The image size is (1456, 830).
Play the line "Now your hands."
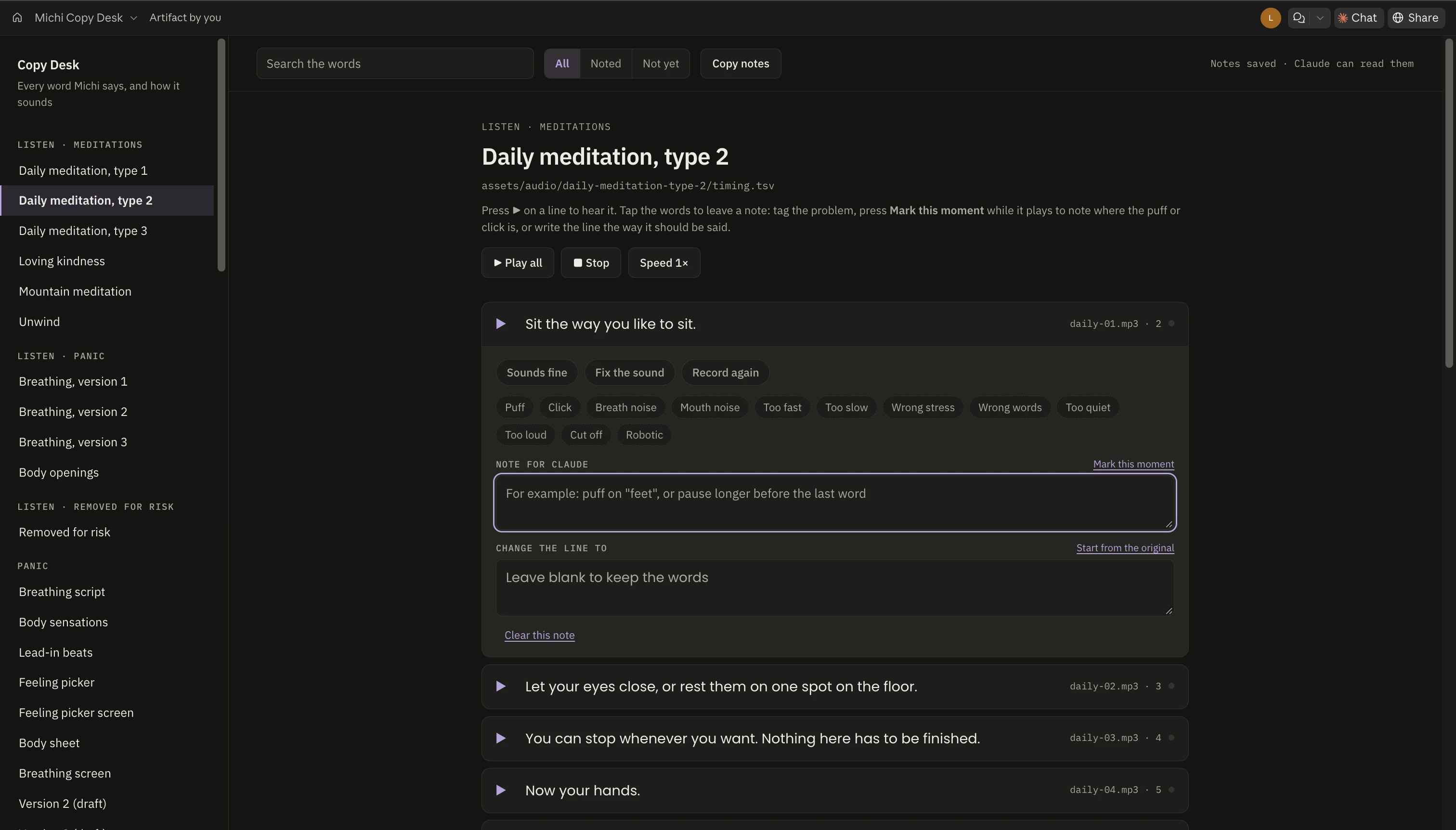point(501,790)
